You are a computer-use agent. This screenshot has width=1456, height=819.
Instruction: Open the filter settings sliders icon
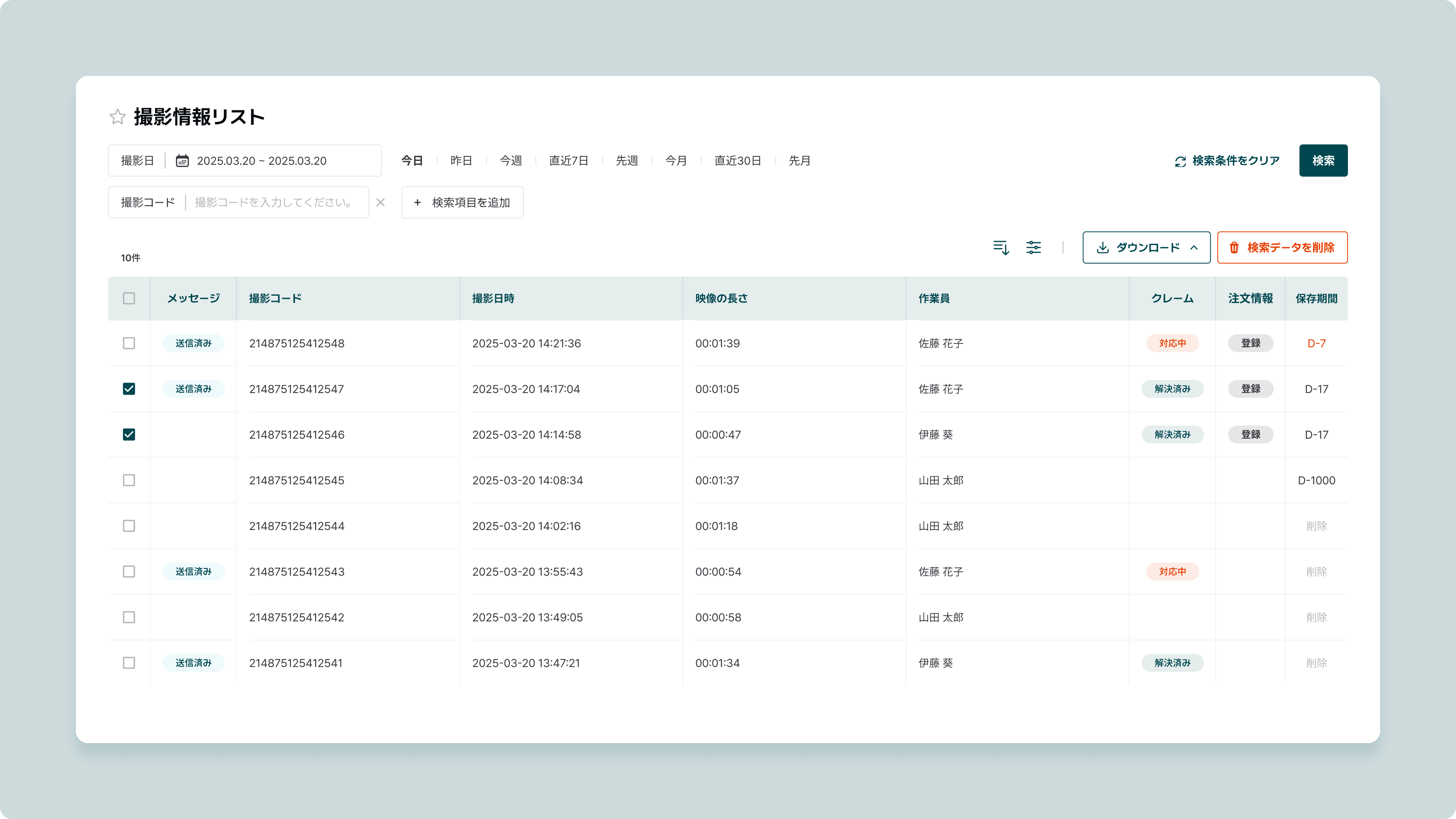1033,248
